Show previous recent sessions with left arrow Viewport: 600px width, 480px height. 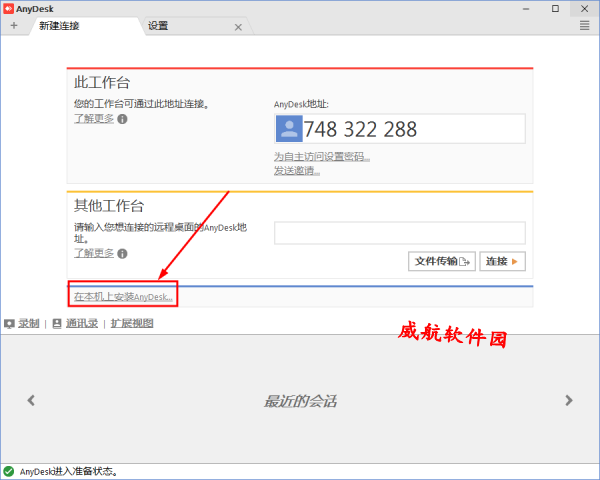31,400
